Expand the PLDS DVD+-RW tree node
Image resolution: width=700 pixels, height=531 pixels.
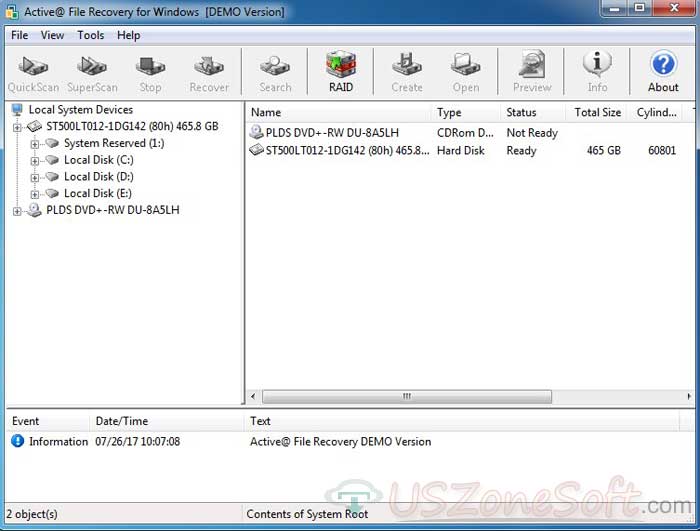click(17, 211)
